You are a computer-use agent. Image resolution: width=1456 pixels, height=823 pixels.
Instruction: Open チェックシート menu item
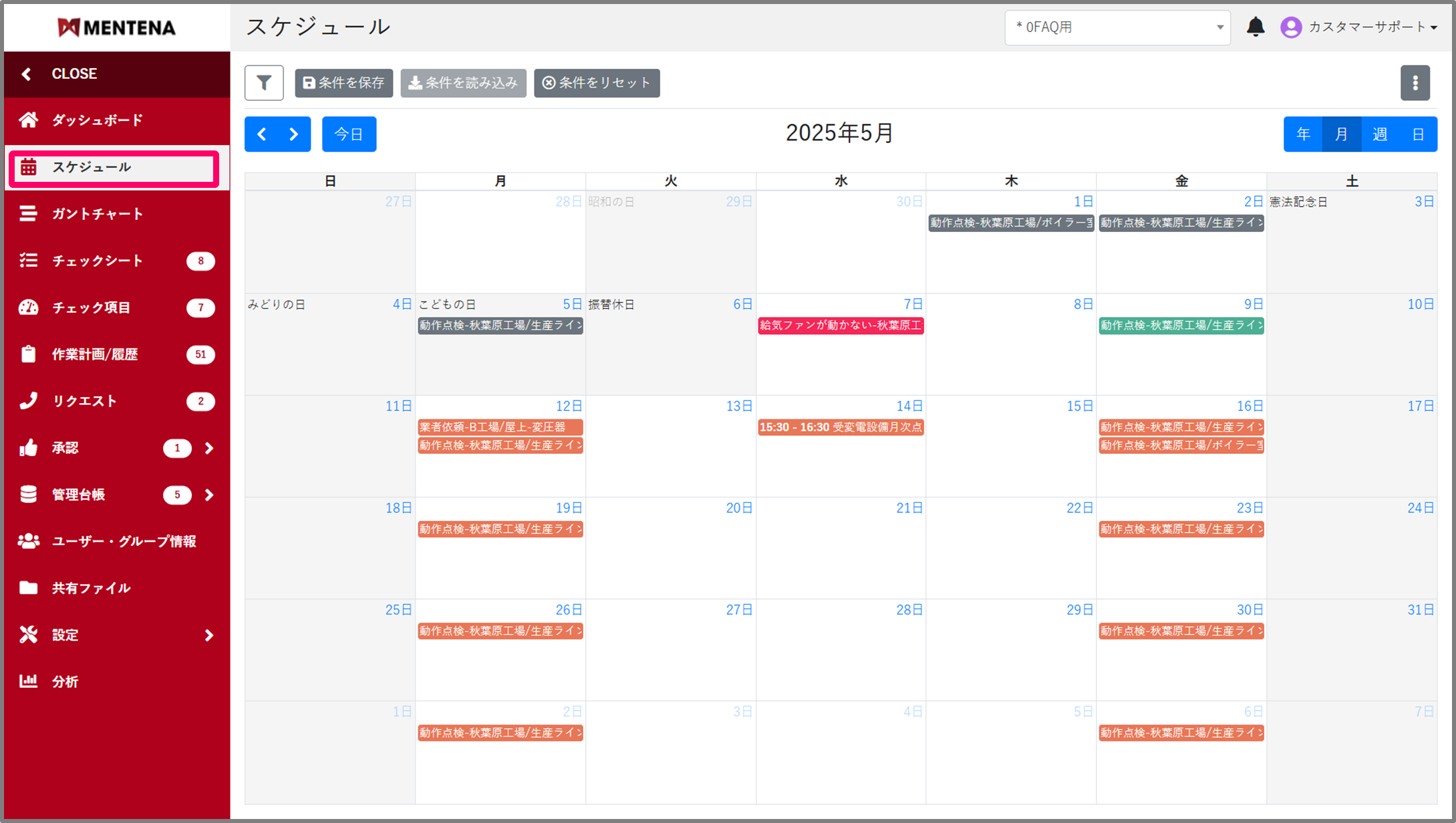coord(97,261)
